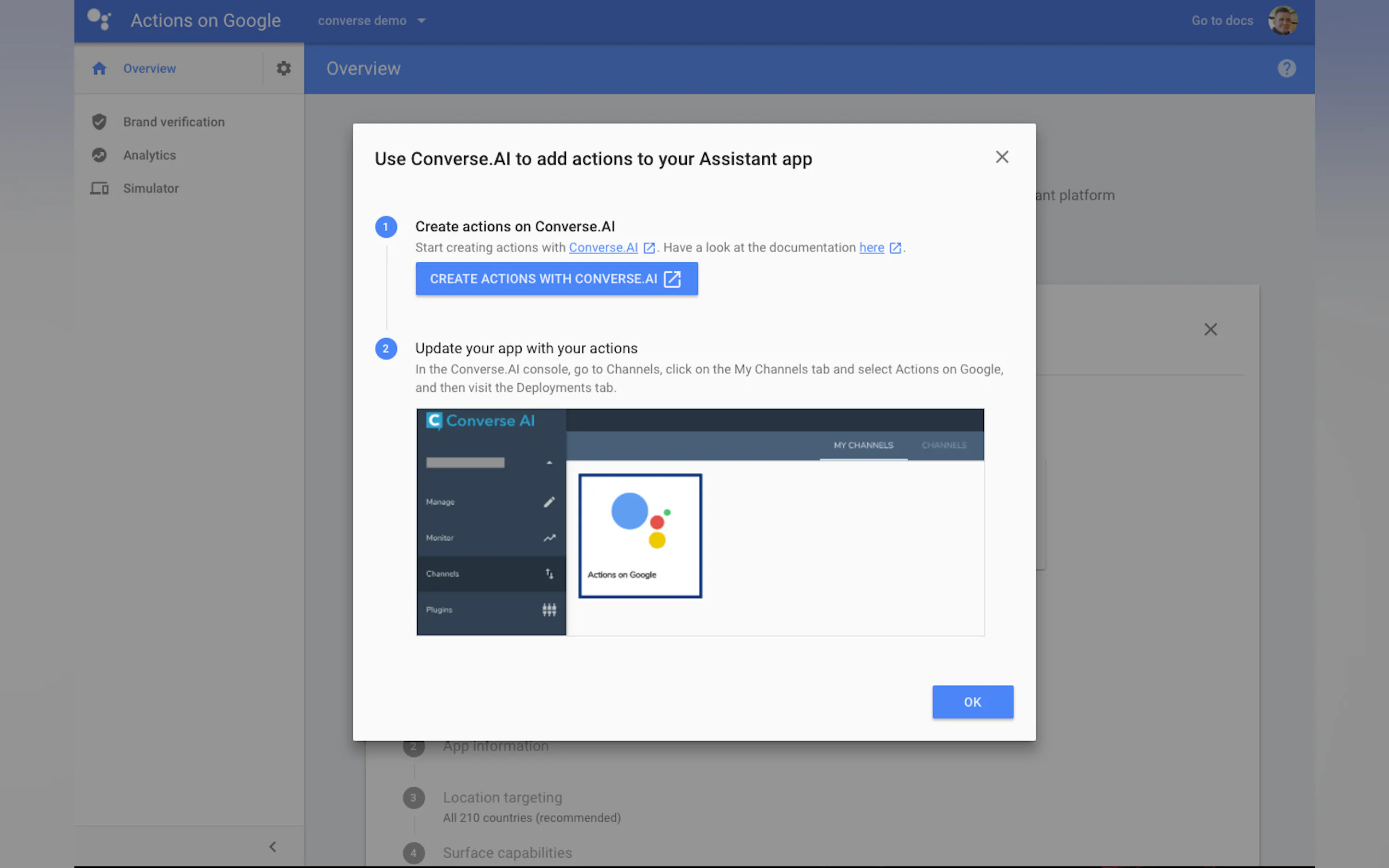This screenshot has width=1389, height=868.
Task: Click the Overview home icon
Action: 100,68
